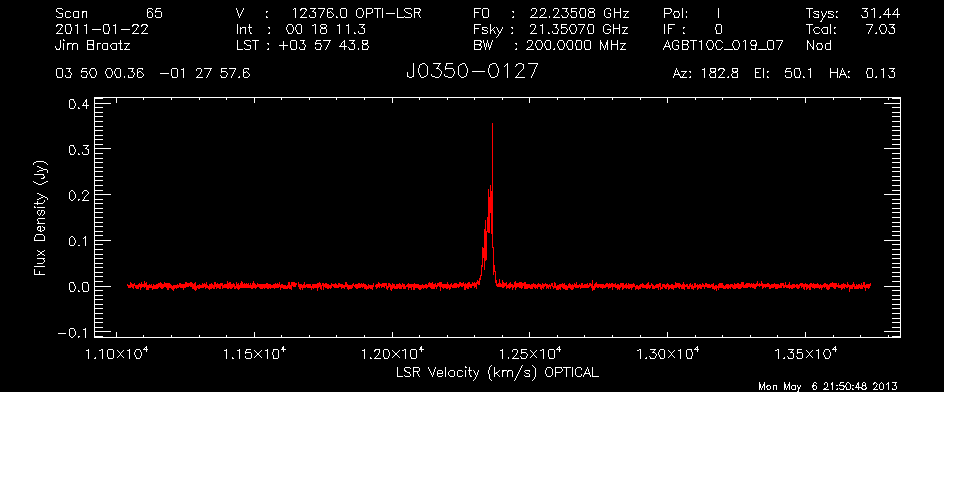Click the x-axis label '1.30×10⁴'
This screenshot has height=490, width=962.
click(667, 353)
